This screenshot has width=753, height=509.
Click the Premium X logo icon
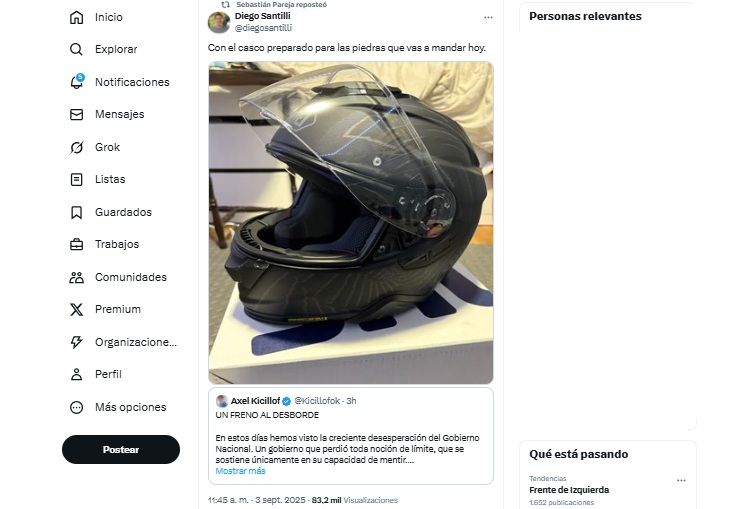[x=77, y=309]
